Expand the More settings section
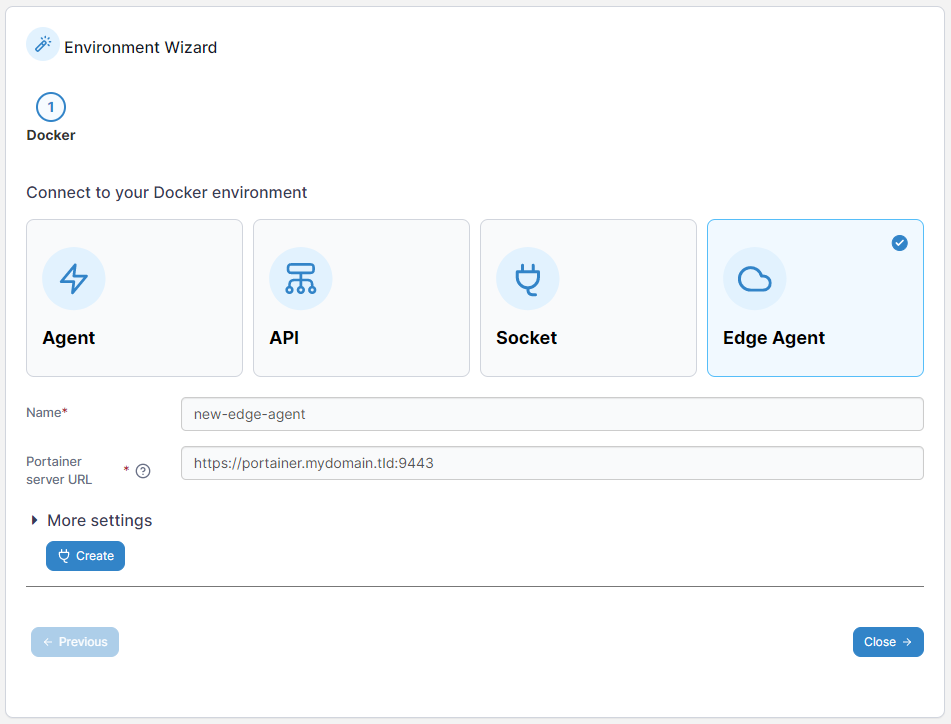This screenshot has height=724, width=951. pyautogui.click(x=92, y=520)
